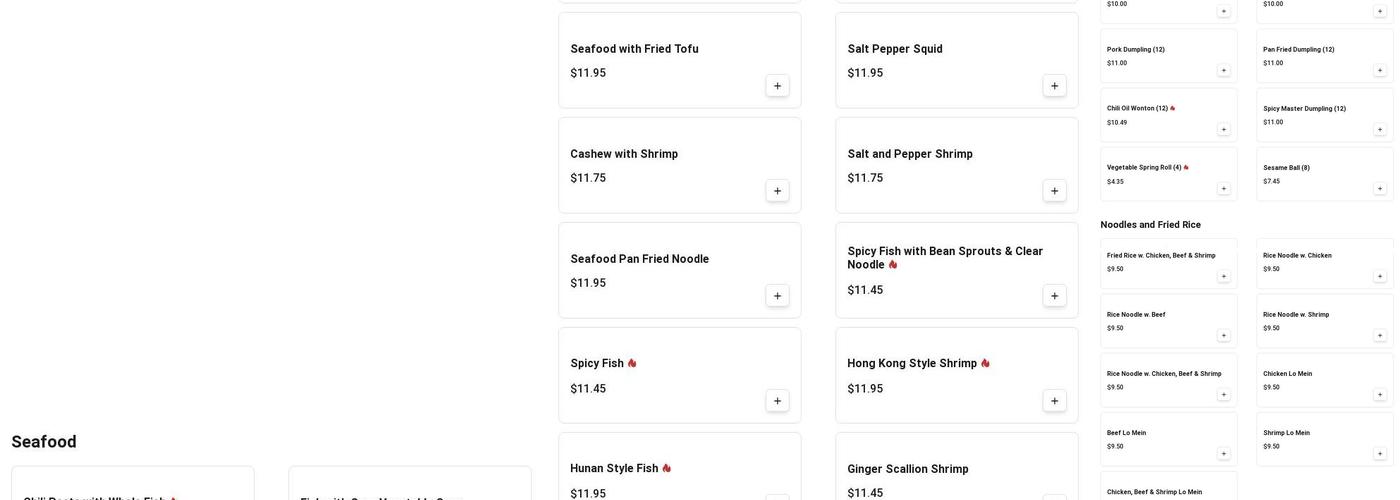Add Spicy Fish with Bean Sprouts dish
This screenshot has height=500, width=1400.
(x=1054, y=296)
